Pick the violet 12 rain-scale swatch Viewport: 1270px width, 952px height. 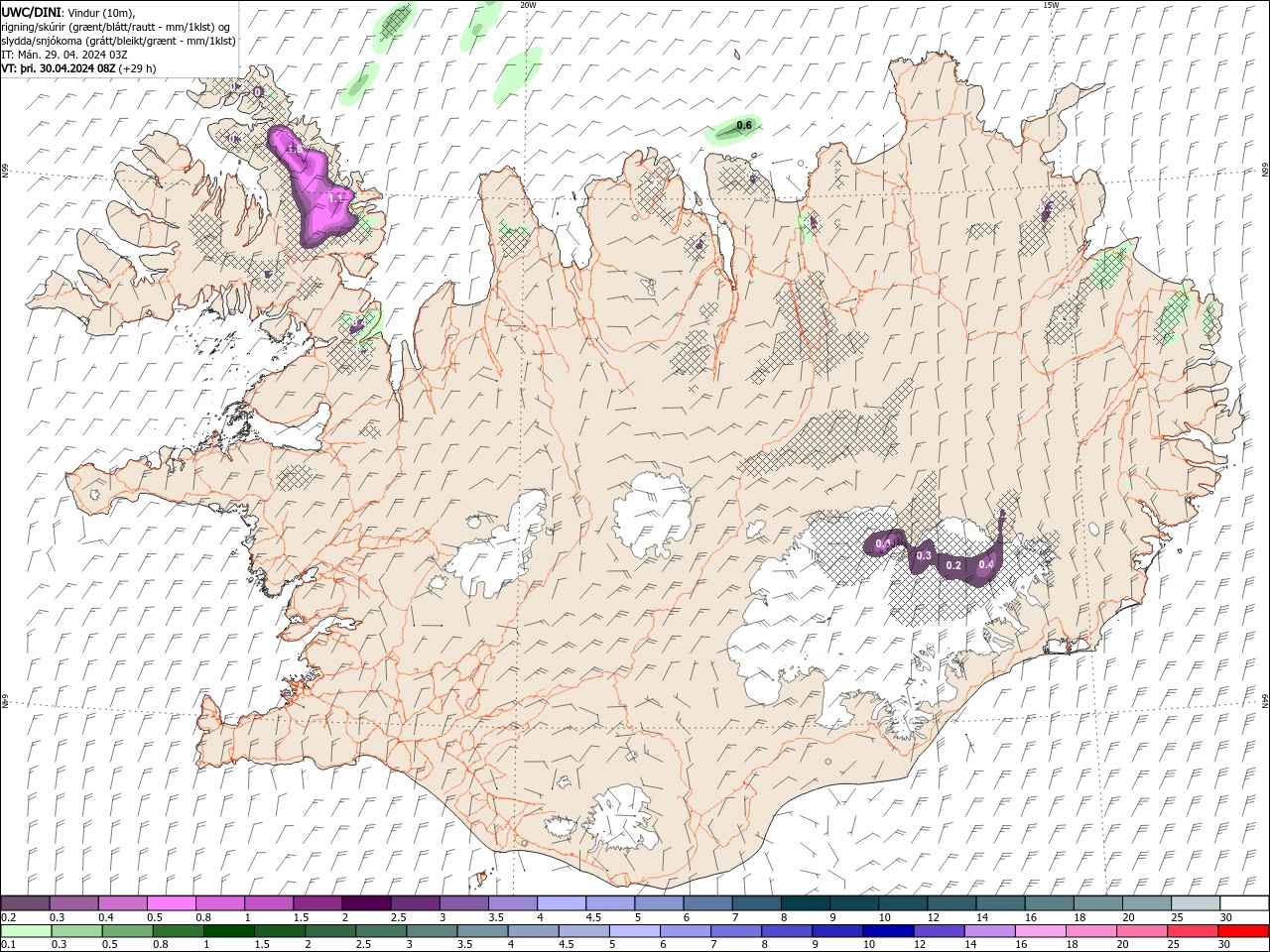(938, 931)
